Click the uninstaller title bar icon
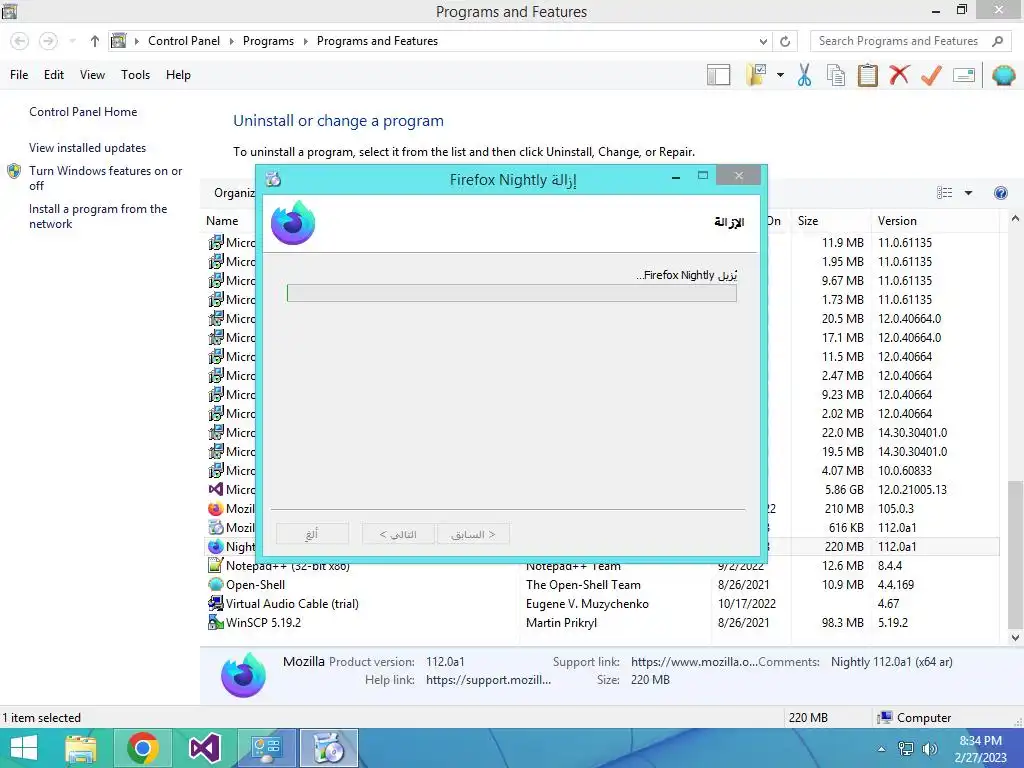 pyautogui.click(x=274, y=179)
